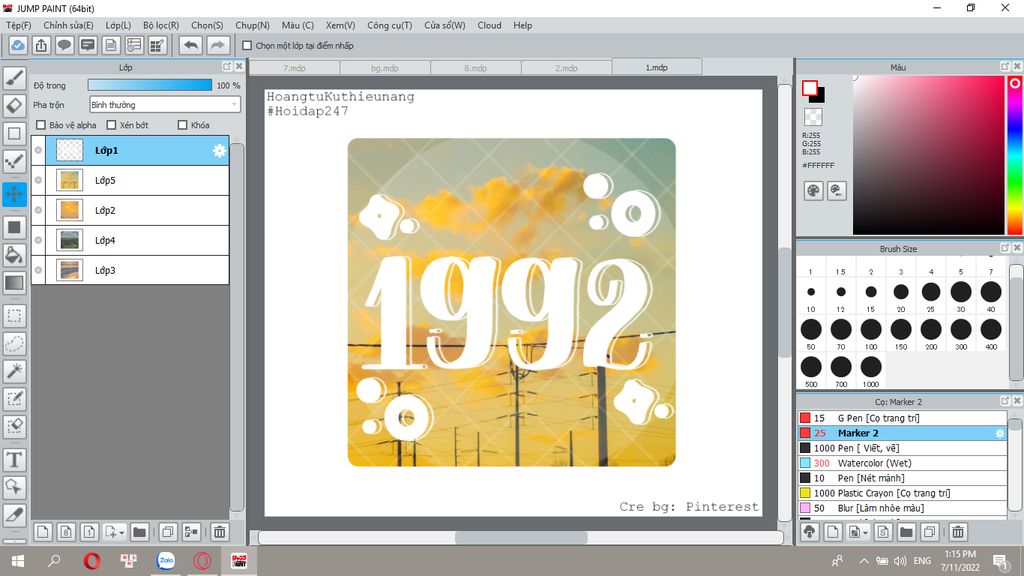Viewport: 1024px width, 576px height.
Task: Open Lớp1 layer settings gear
Action: tap(219, 151)
